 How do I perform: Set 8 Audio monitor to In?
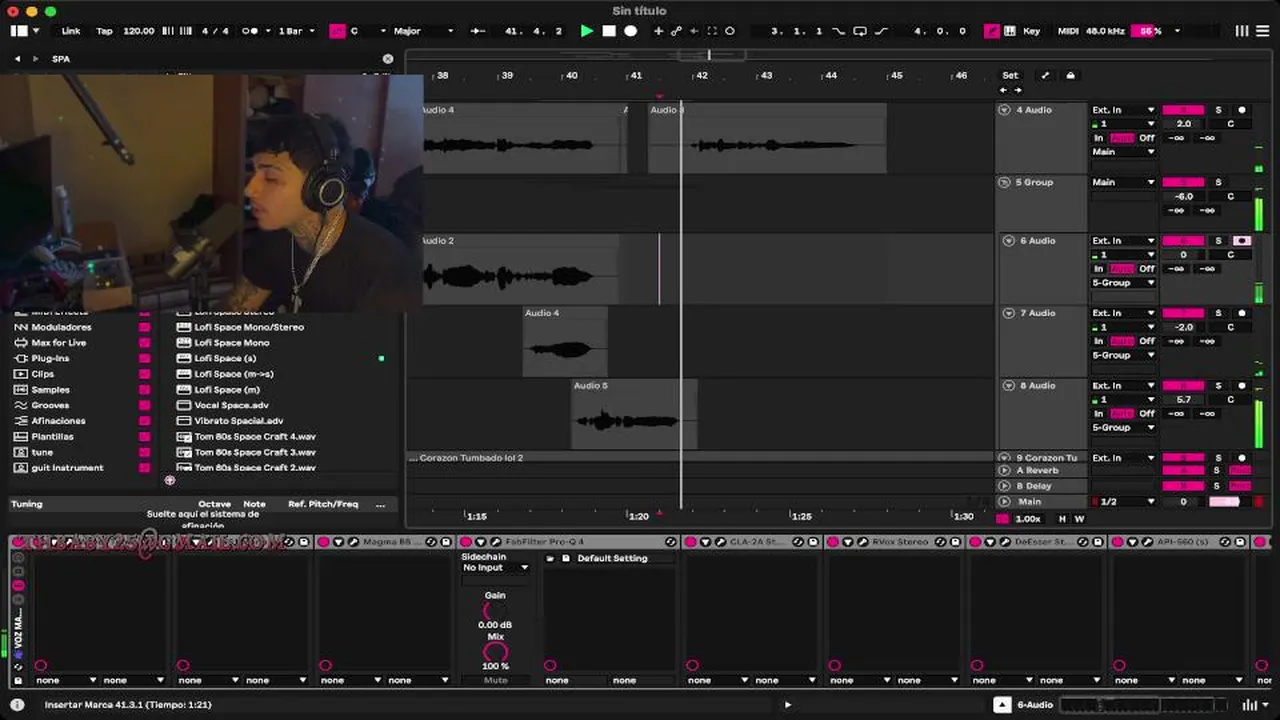point(1098,413)
